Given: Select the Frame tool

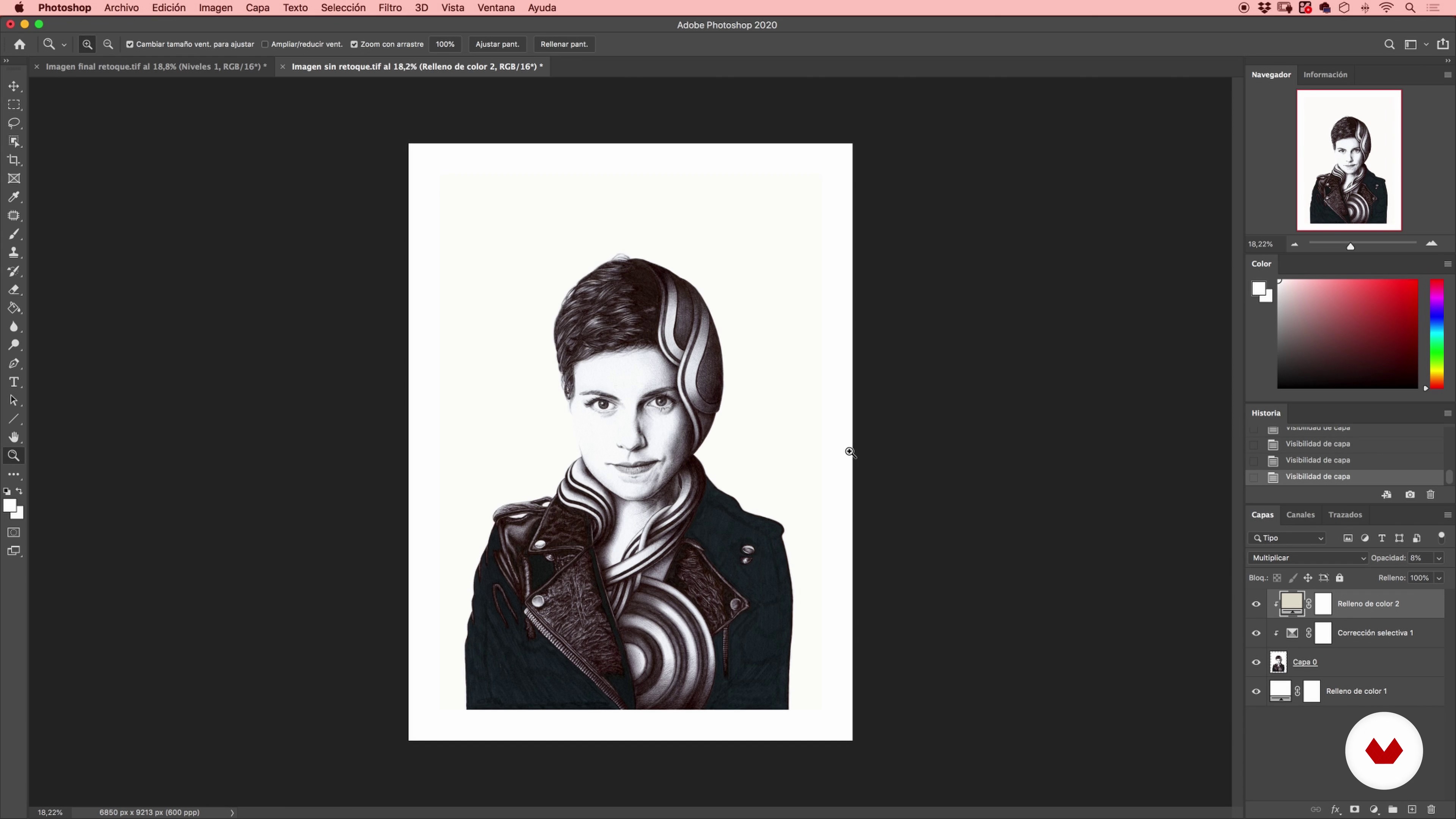Looking at the screenshot, I should click(14, 179).
